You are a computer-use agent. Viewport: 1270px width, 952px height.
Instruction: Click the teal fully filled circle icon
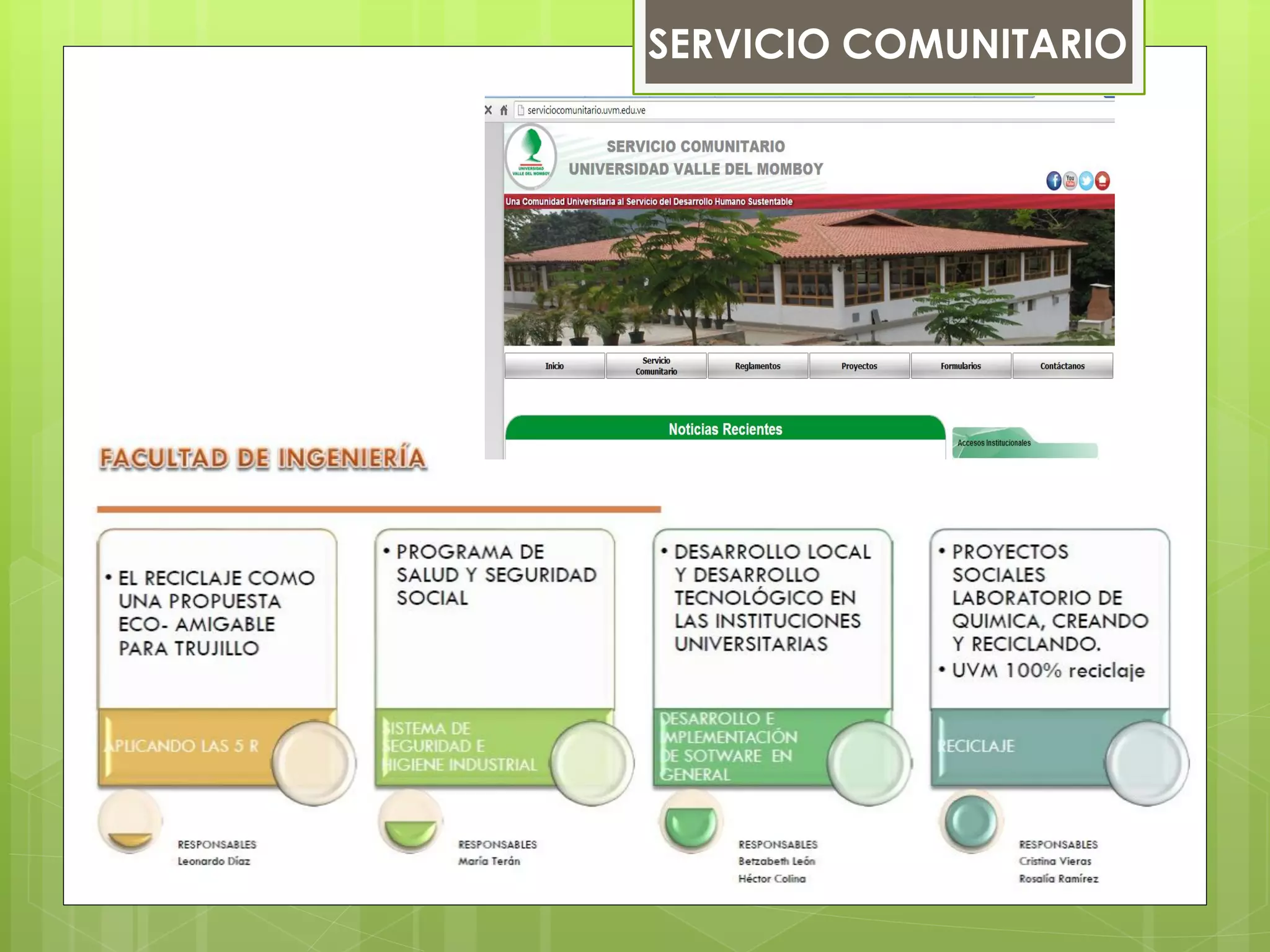click(x=971, y=822)
